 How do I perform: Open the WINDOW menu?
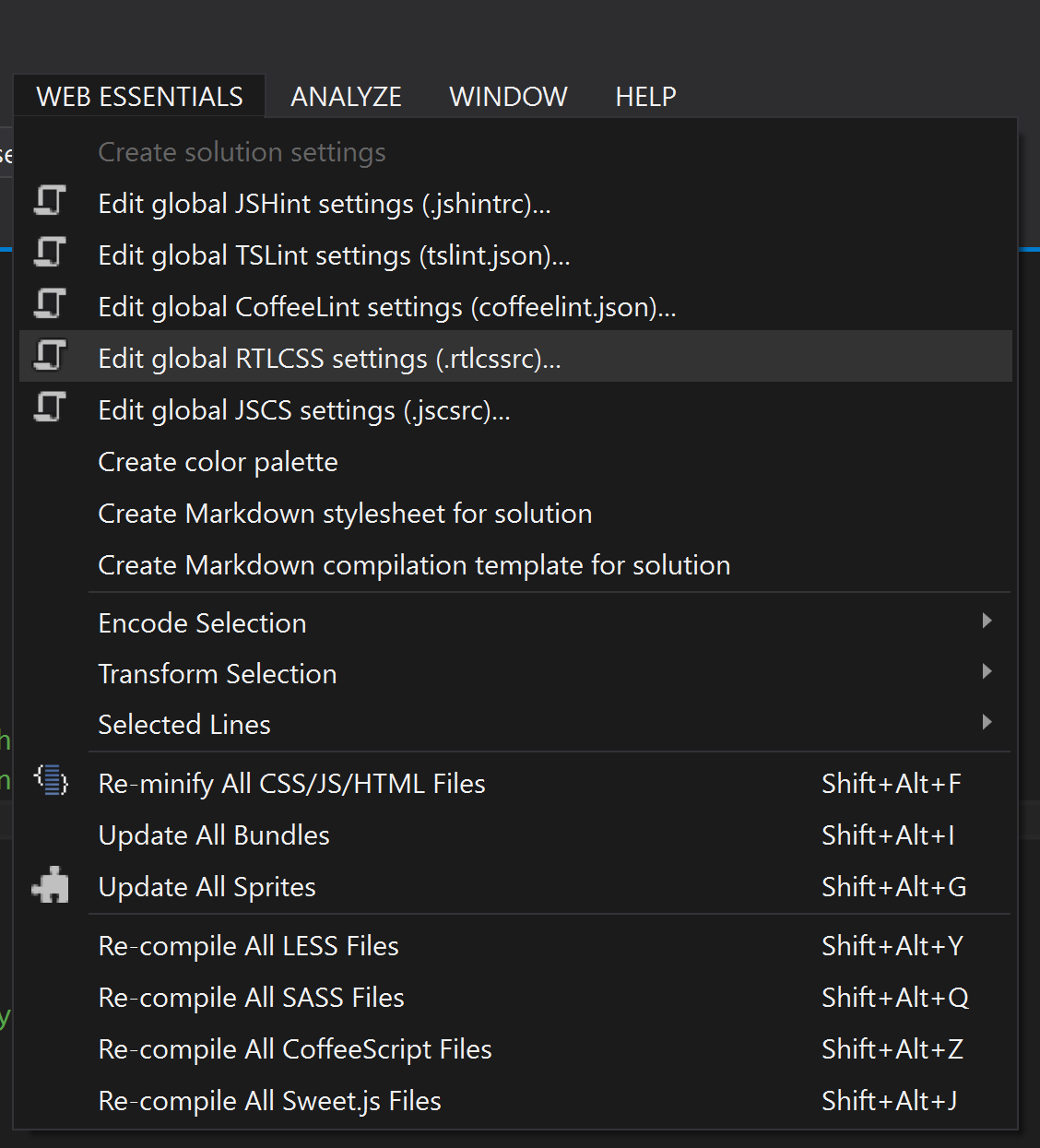pos(508,97)
